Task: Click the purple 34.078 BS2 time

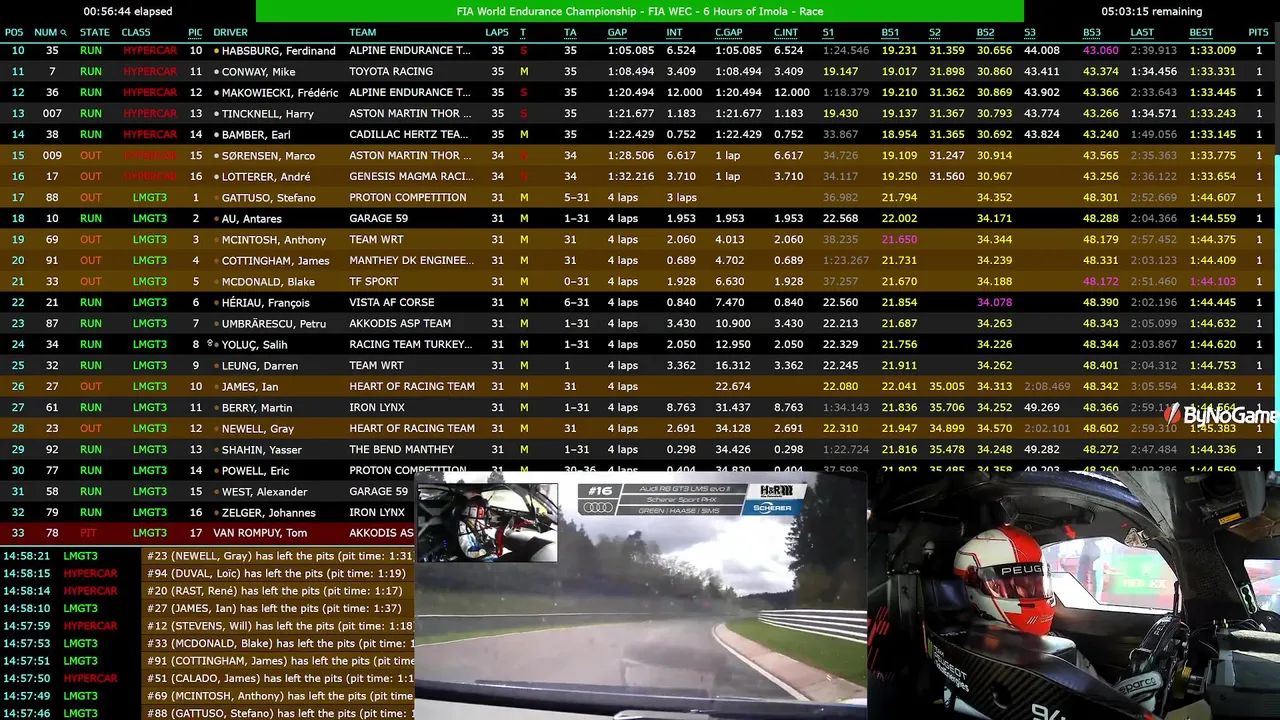Action: [995, 303]
